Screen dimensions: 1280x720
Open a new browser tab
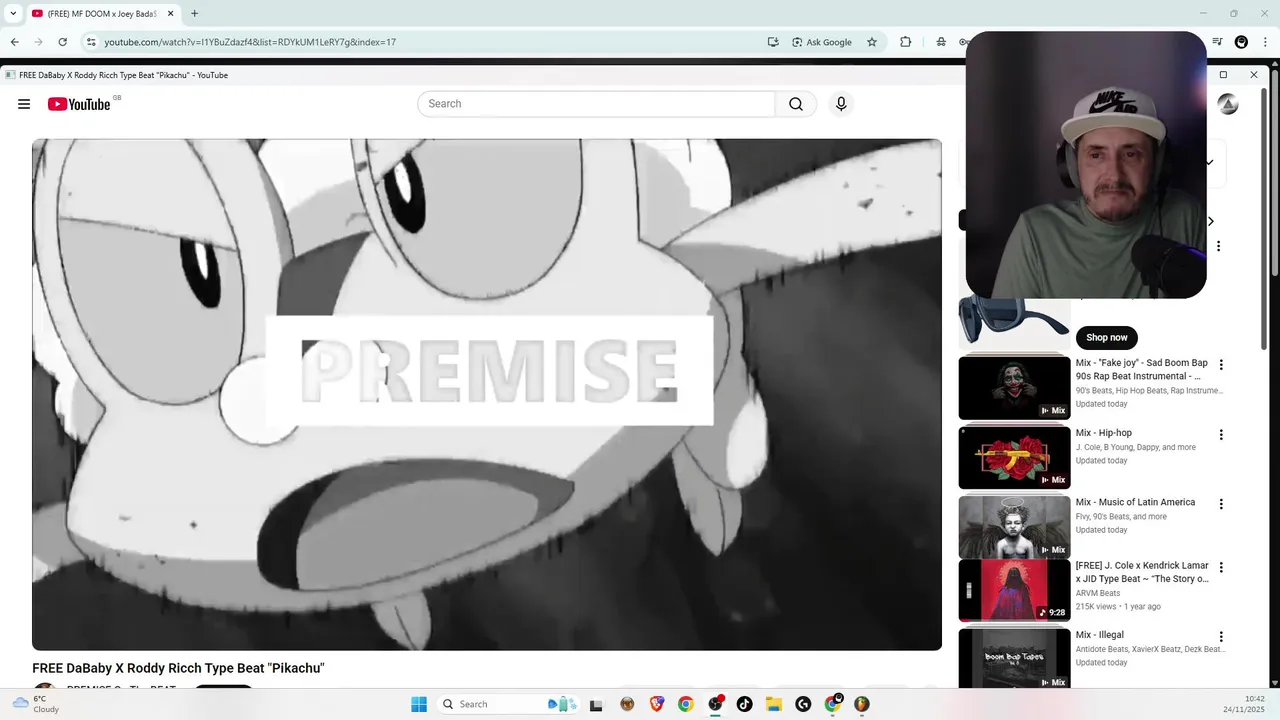pos(194,14)
